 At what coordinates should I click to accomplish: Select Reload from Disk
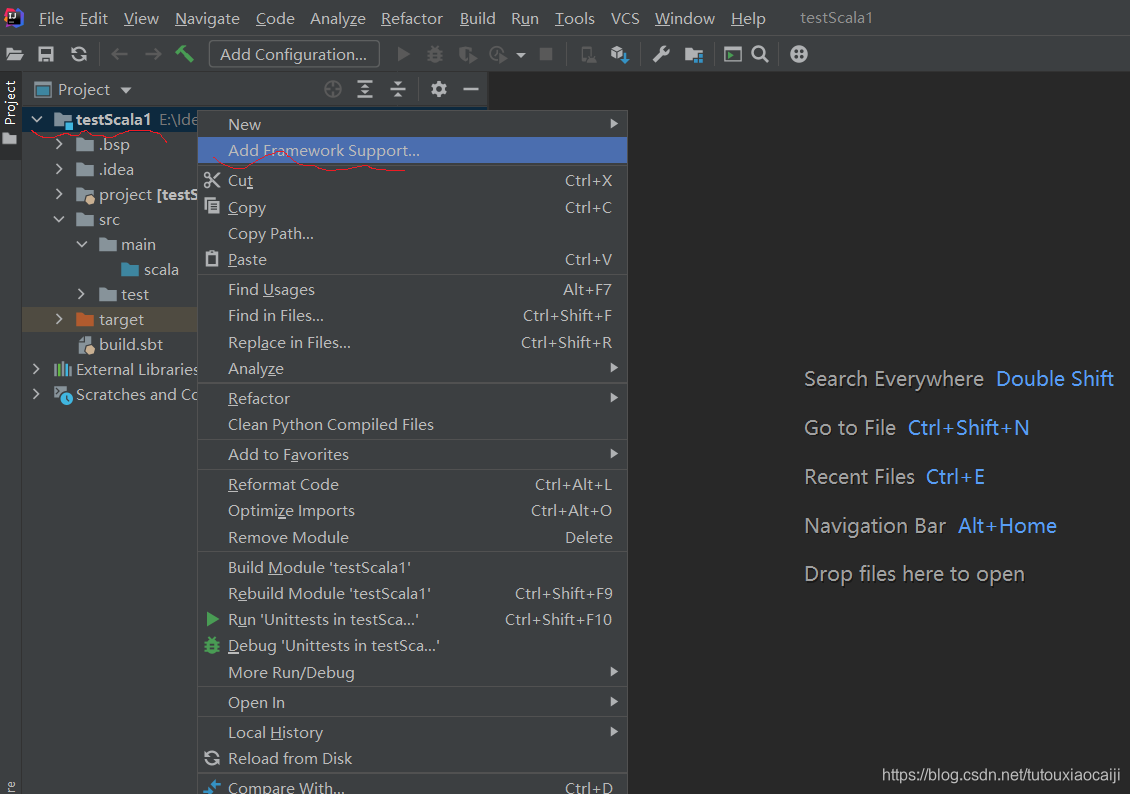pyautogui.click(x=412, y=758)
